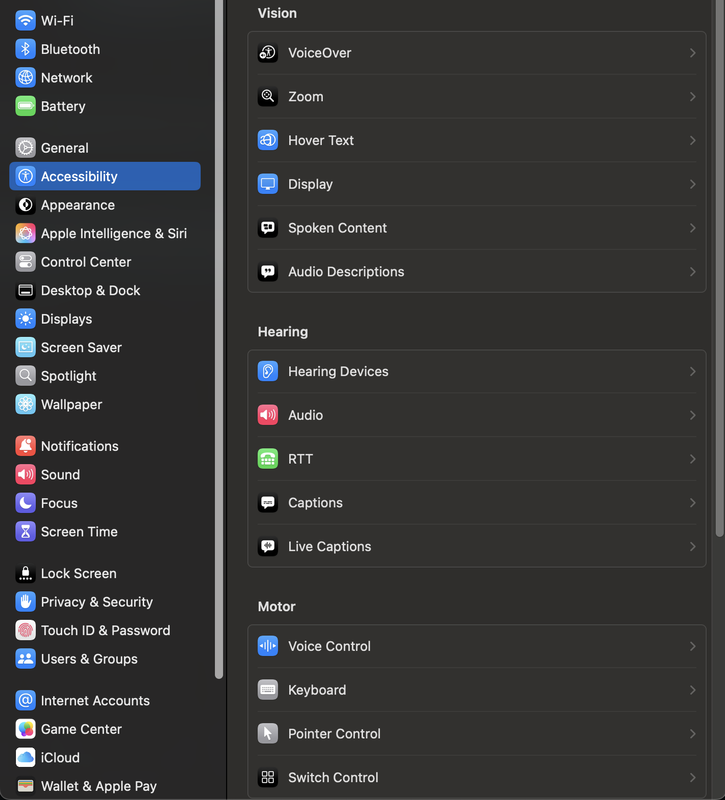Click the Network globe icon
Screen dimensions: 725x800
[26, 78]
